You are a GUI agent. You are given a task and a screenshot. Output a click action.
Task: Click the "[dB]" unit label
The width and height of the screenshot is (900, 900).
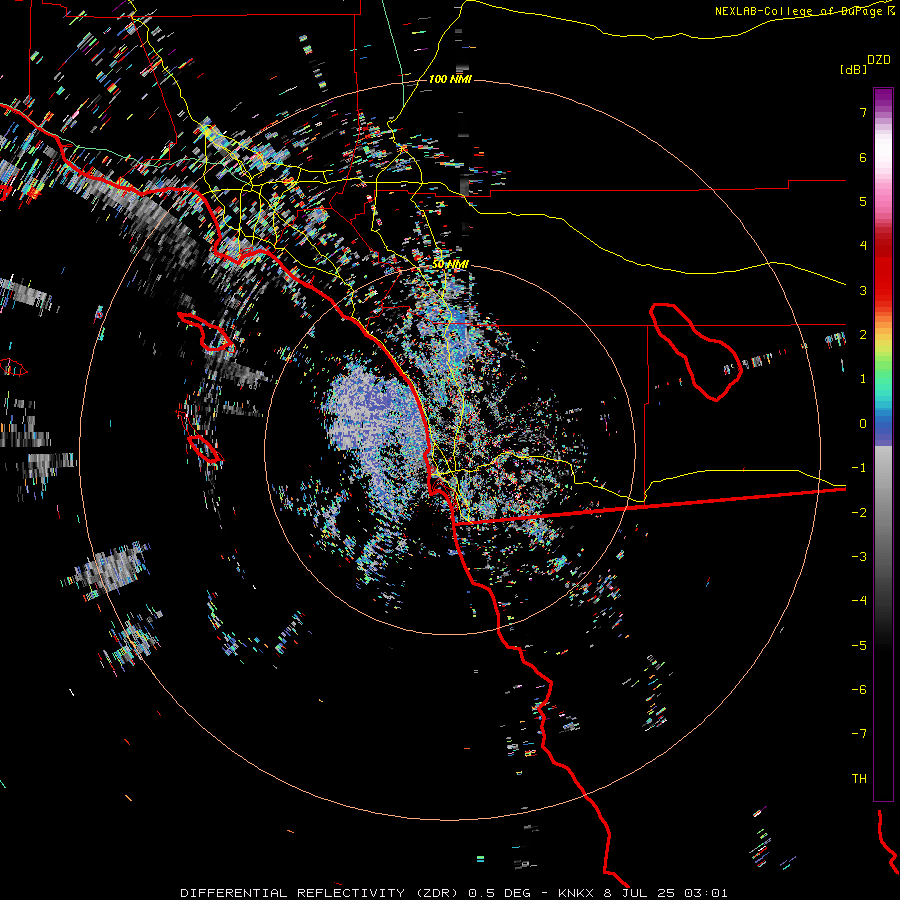coord(854,69)
